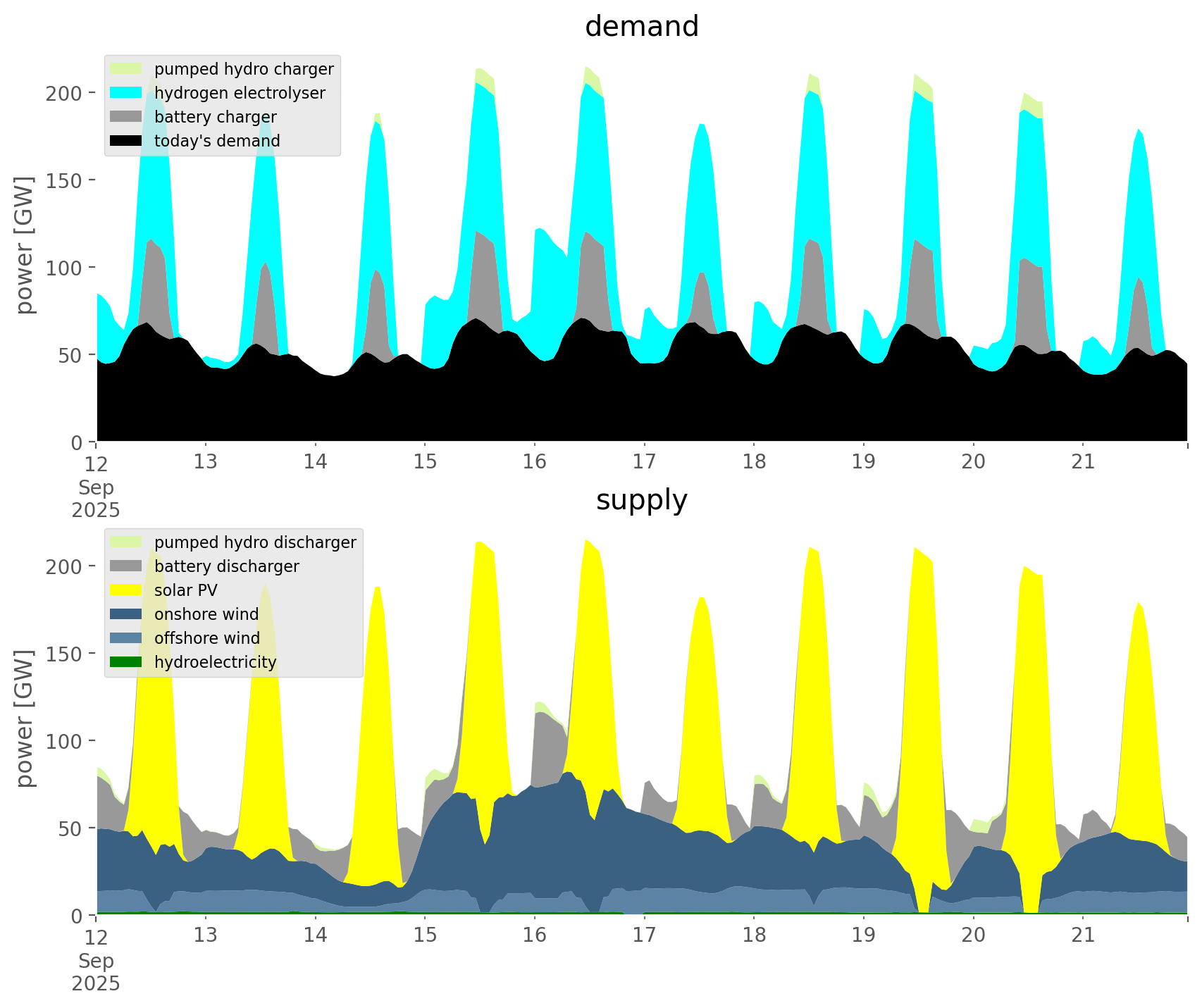Click the pumped hydro charger legend swatch
This screenshot has width=1202, height=1008.
(126, 69)
